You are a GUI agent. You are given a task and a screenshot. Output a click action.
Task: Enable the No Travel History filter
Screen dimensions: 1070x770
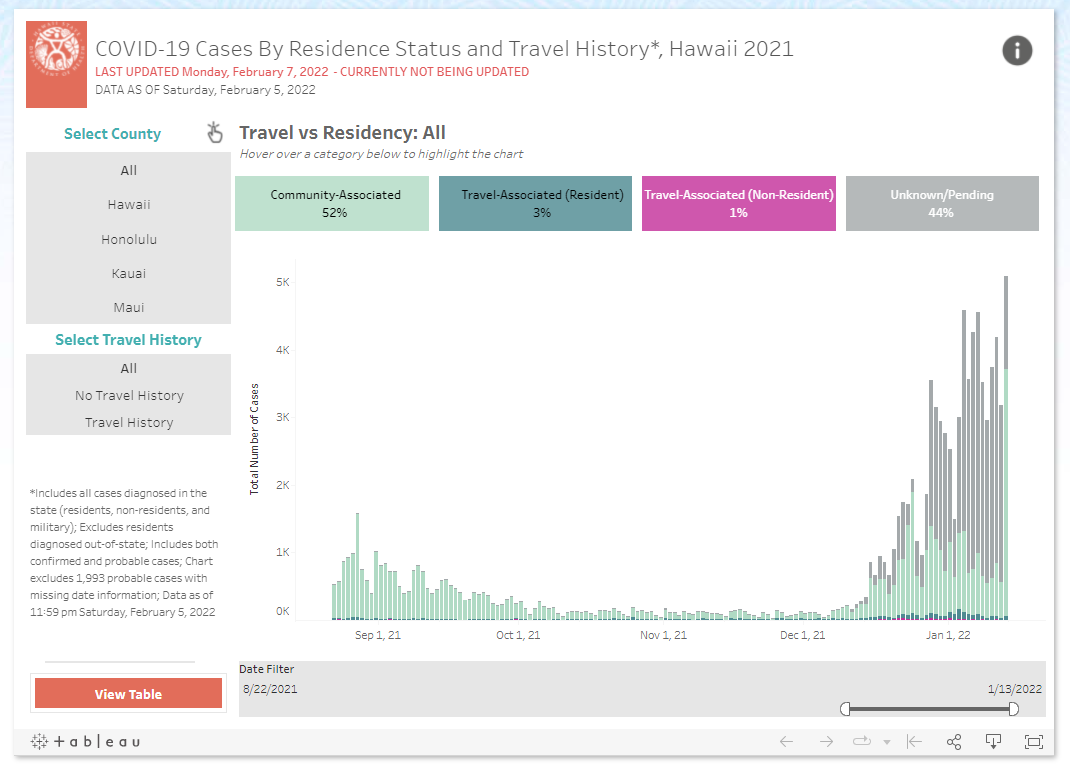[x=128, y=395]
